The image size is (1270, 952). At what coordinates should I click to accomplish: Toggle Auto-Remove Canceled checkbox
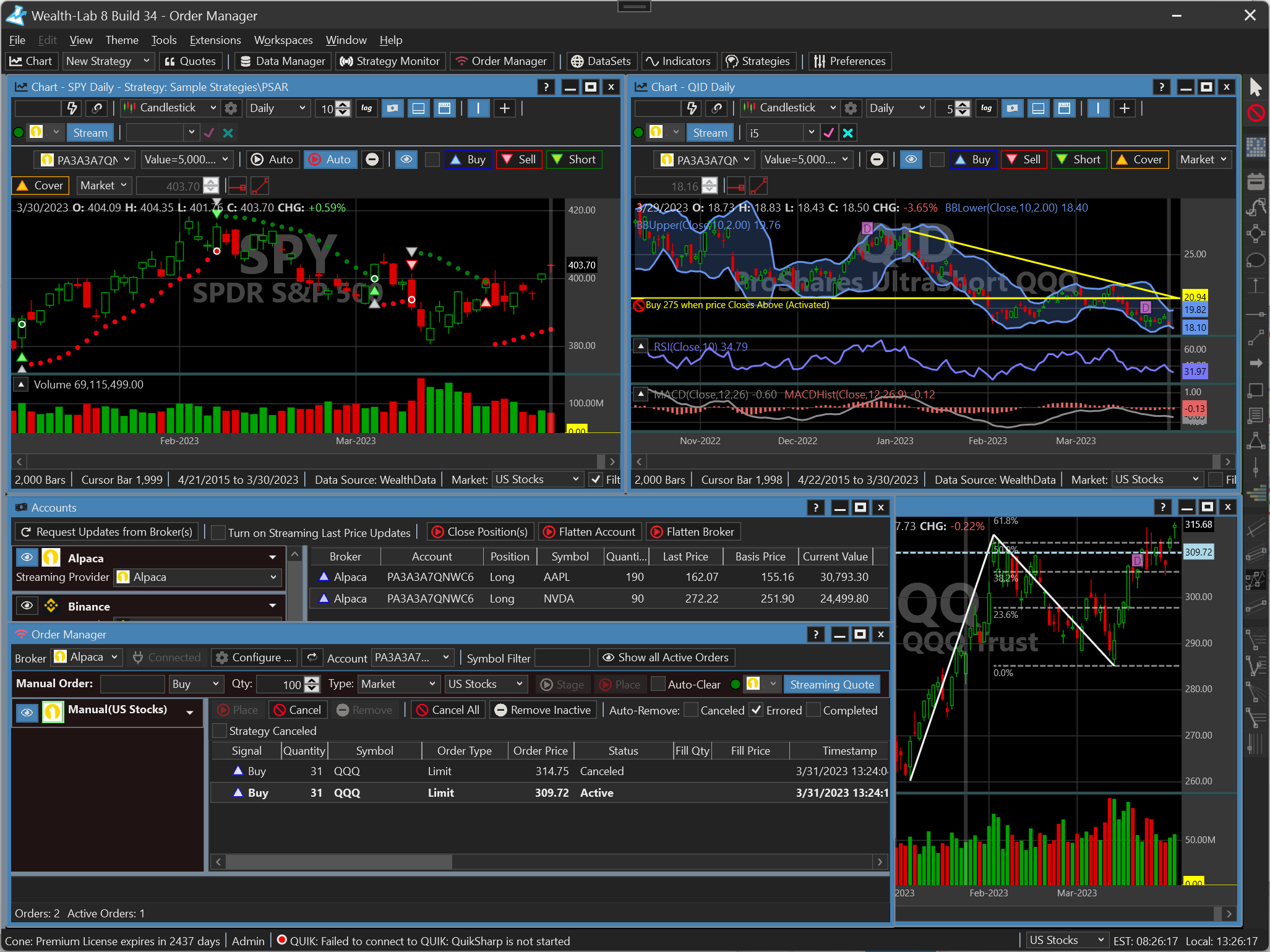coord(692,710)
